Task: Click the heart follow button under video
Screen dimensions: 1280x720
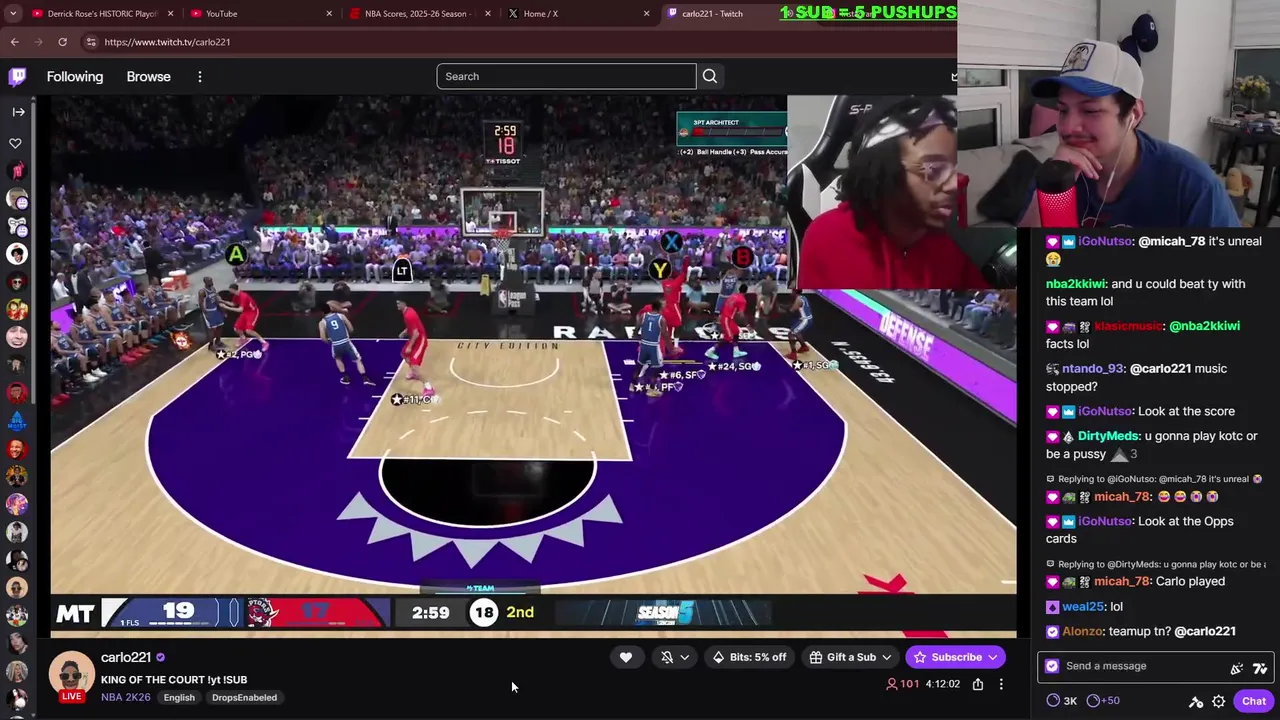Action: [626, 657]
